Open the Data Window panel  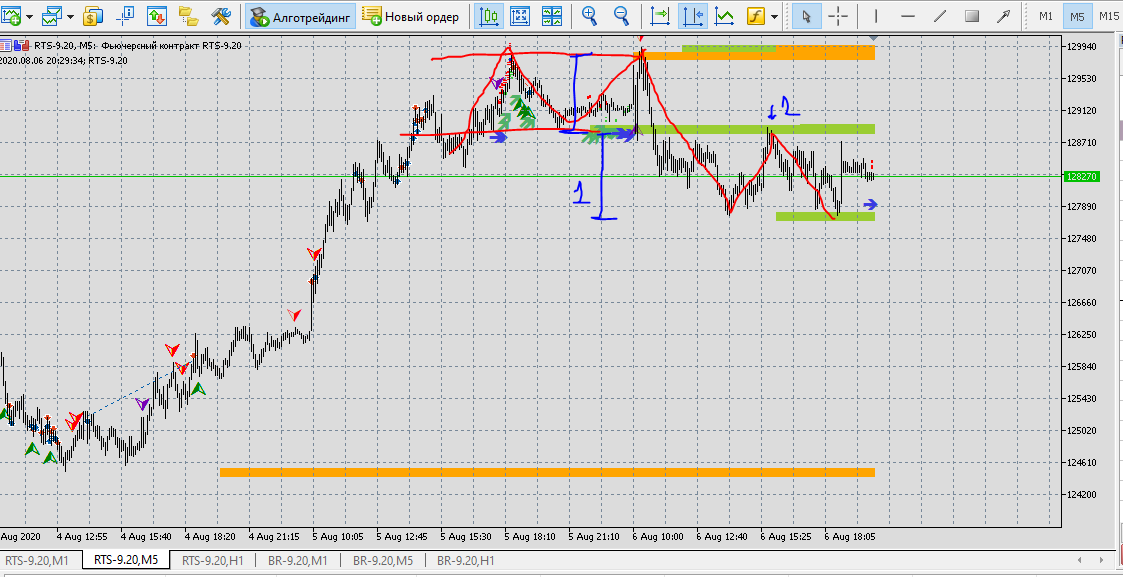pyautogui.click(x=125, y=16)
